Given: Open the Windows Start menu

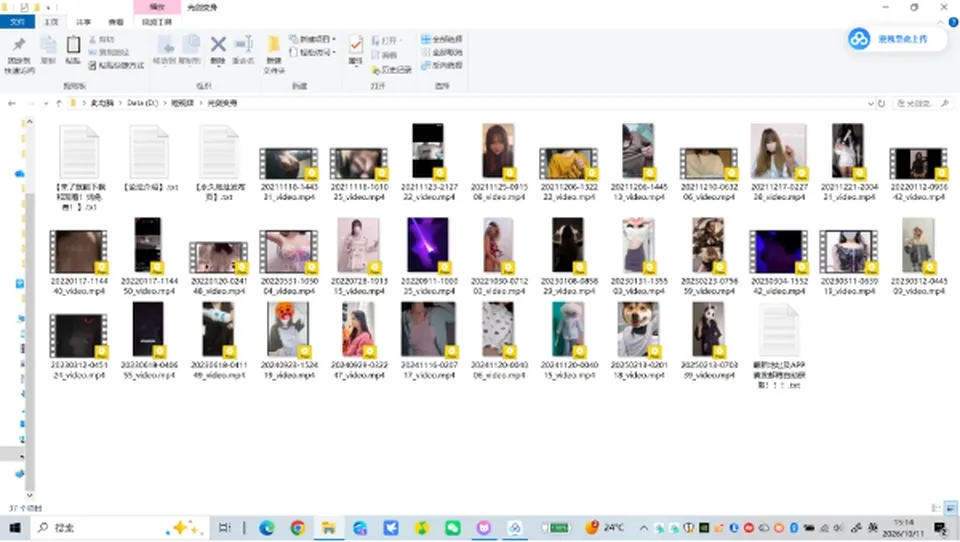Looking at the screenshot, I should (15, 527).
